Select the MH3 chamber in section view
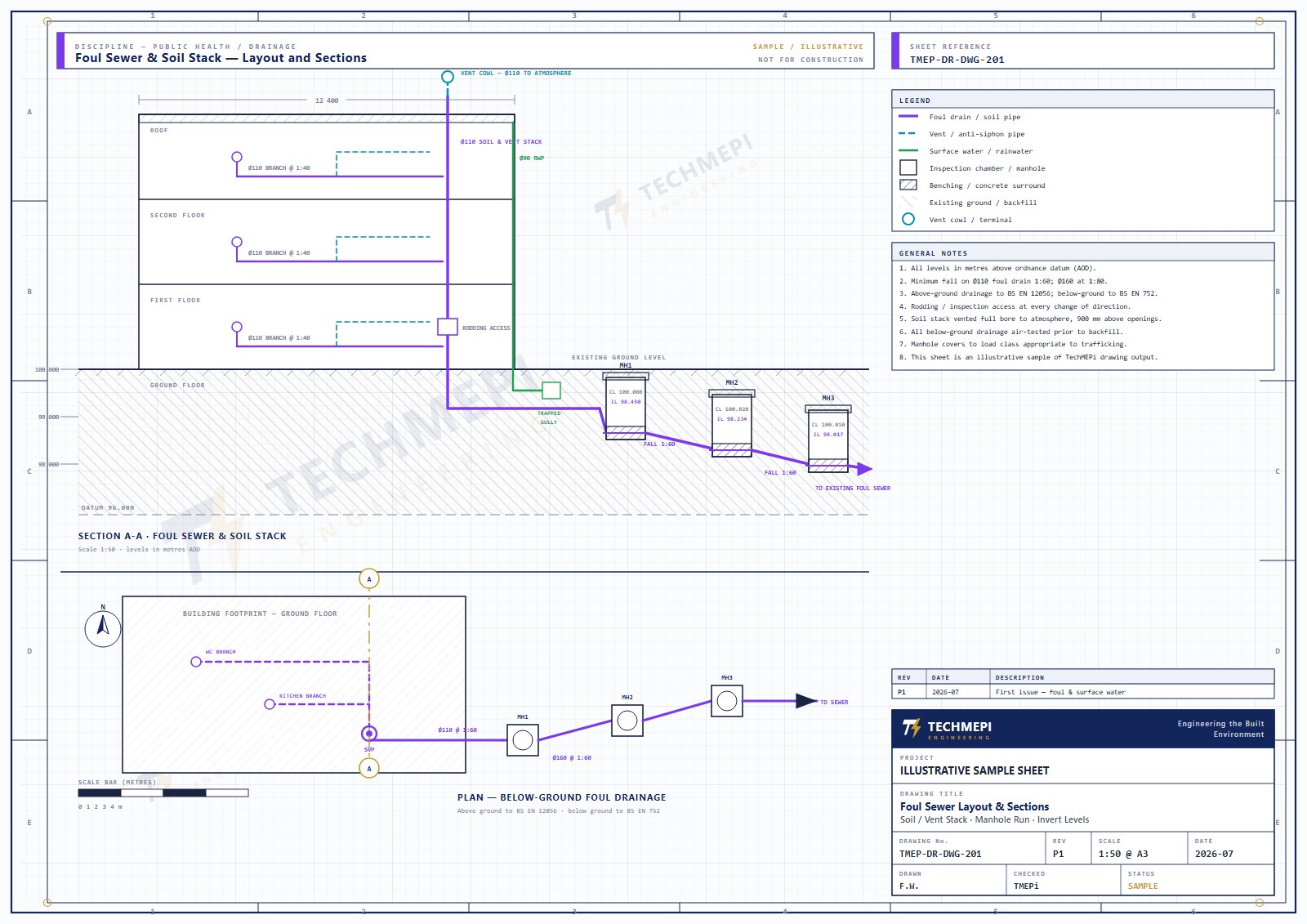The image size is (1307, 924). [x=828, y=439]
